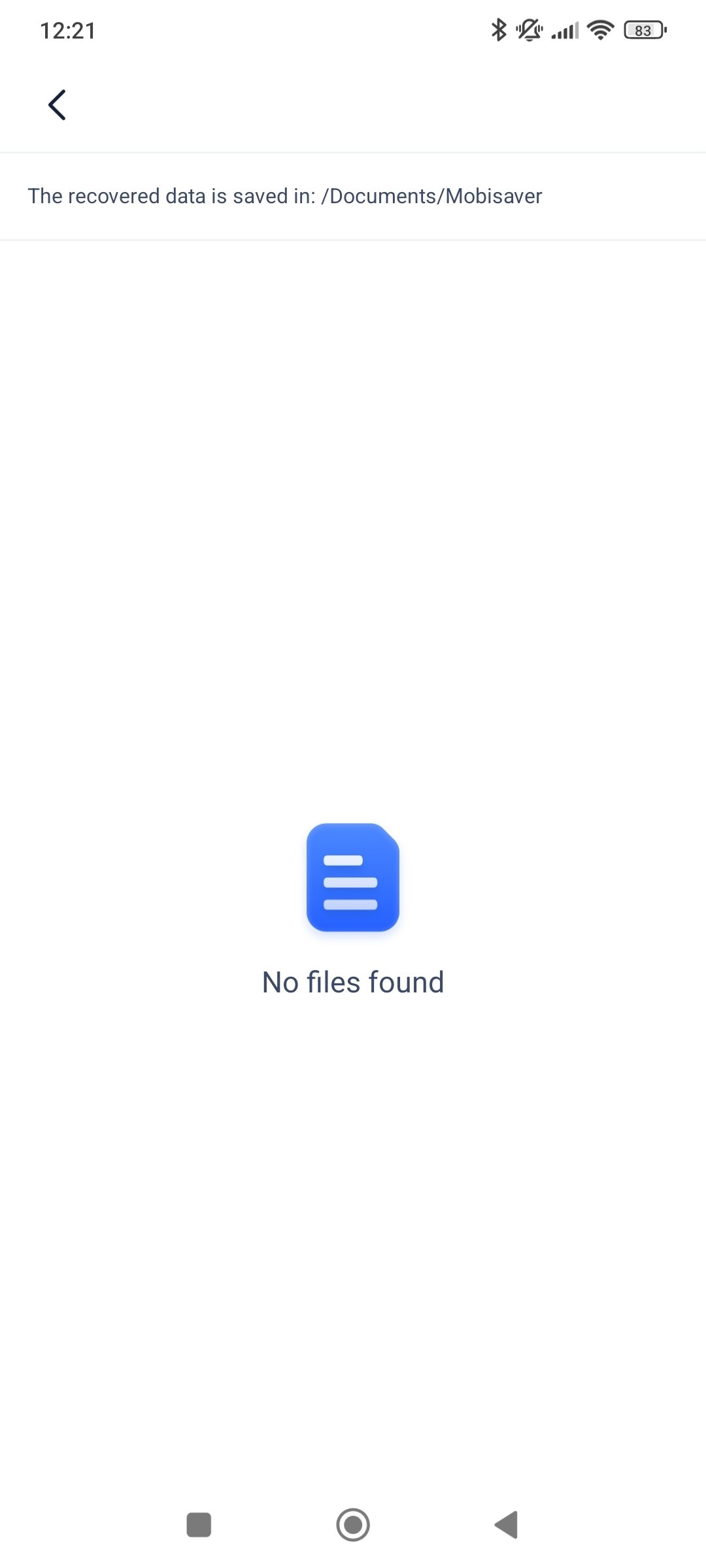Tap the 12:21 clock in status bar
This screenshot has width=706, height=1568.
click(68, 31)
